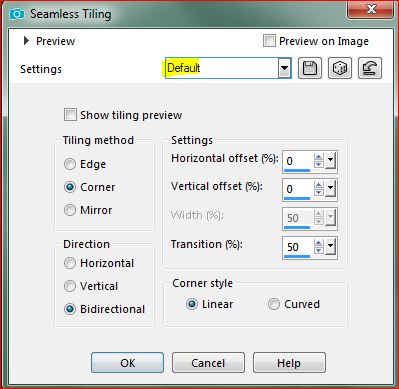Click the camera icon in title bar
Screen dimensions: 399x389
17,14
